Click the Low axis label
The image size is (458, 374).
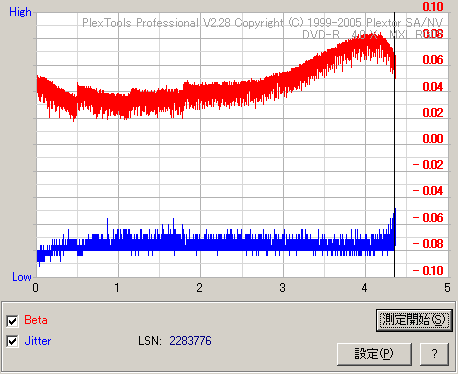point(22,277)
